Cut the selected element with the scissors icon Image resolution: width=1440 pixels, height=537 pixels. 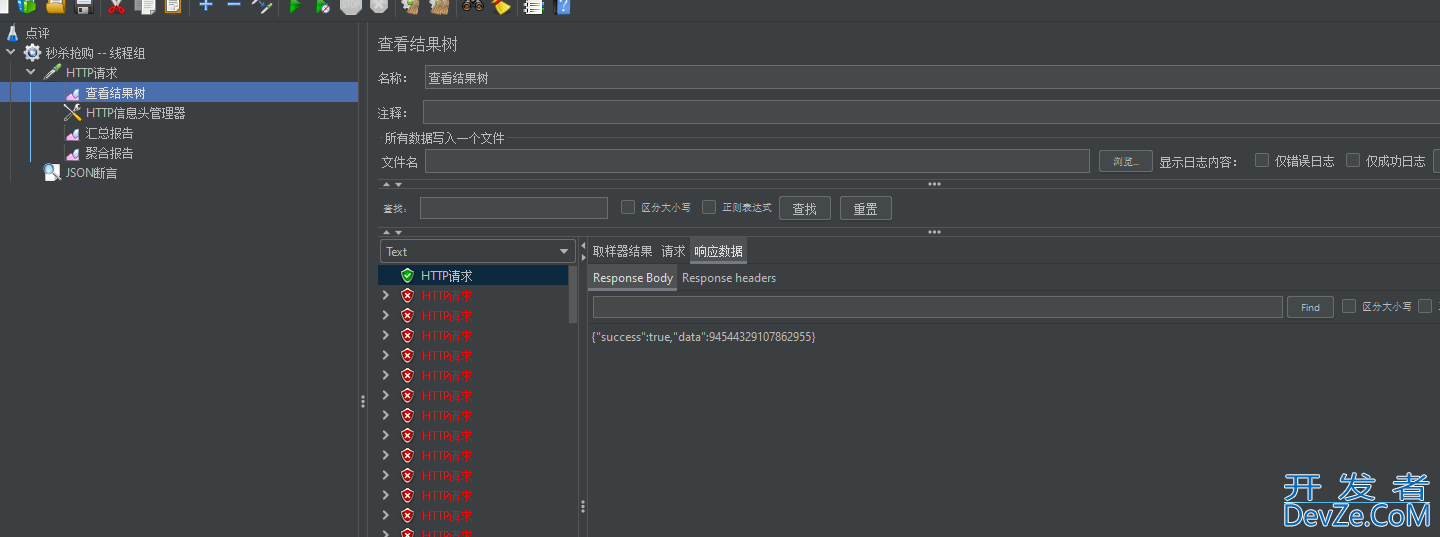pos(116,6)
